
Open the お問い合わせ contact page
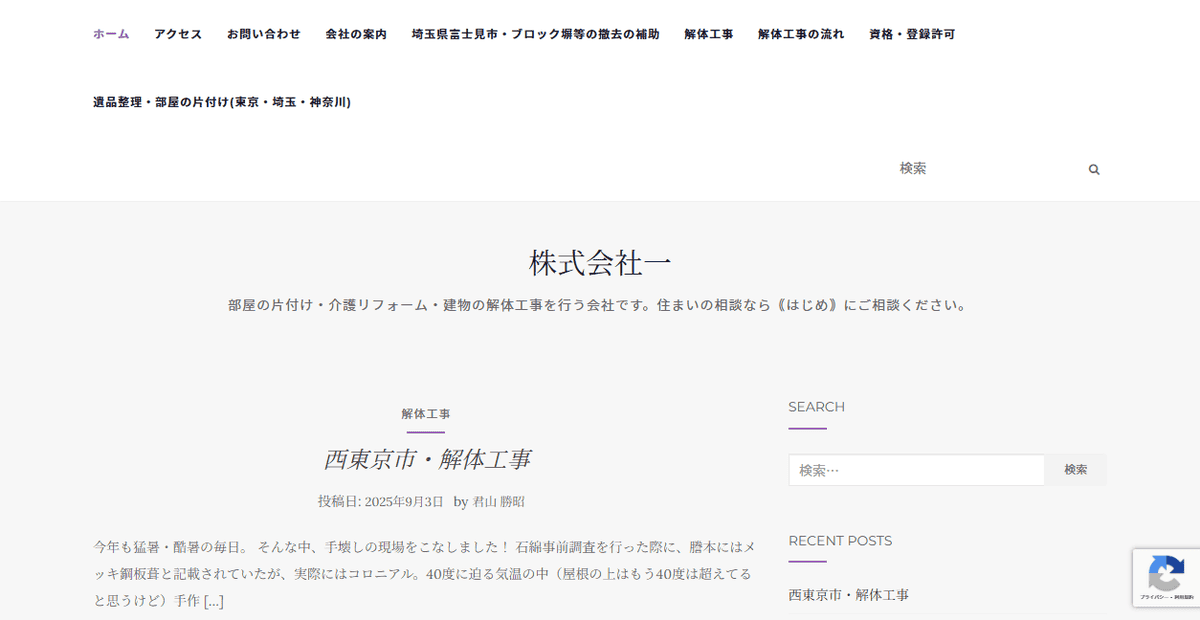tap(263, 34)
